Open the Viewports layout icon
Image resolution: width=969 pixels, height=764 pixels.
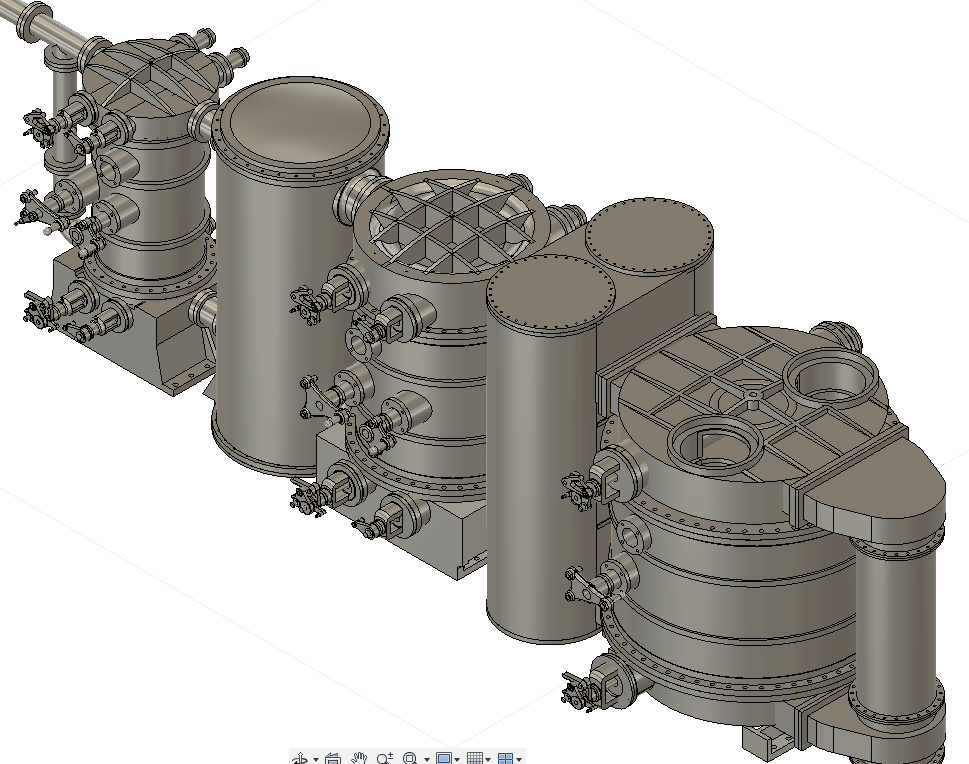coord(506,758)
